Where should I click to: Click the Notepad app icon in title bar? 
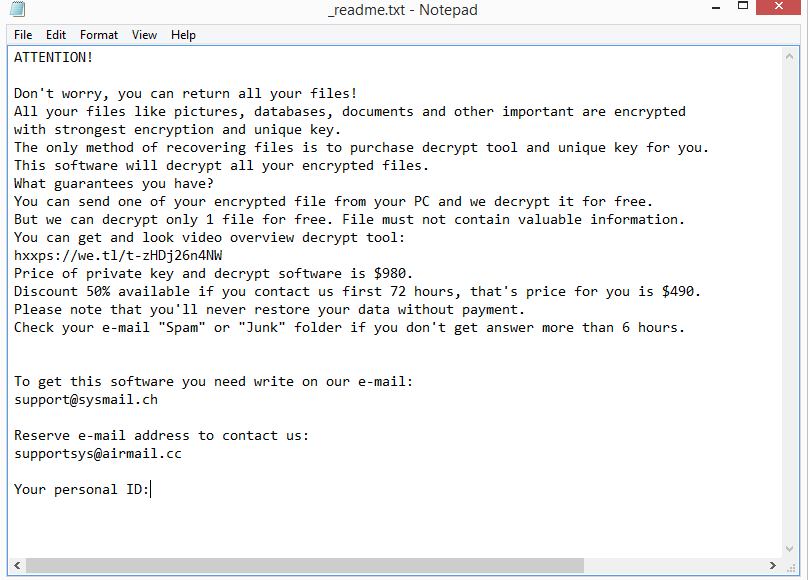coord(18,9)
